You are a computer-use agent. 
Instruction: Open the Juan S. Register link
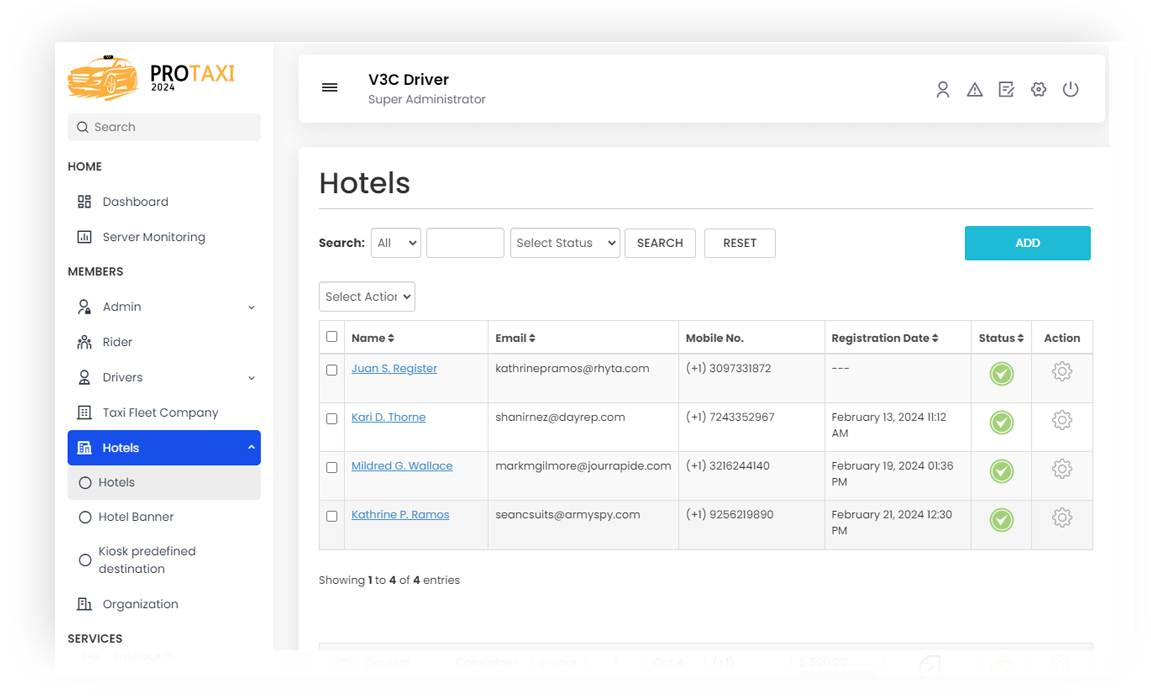394,368
